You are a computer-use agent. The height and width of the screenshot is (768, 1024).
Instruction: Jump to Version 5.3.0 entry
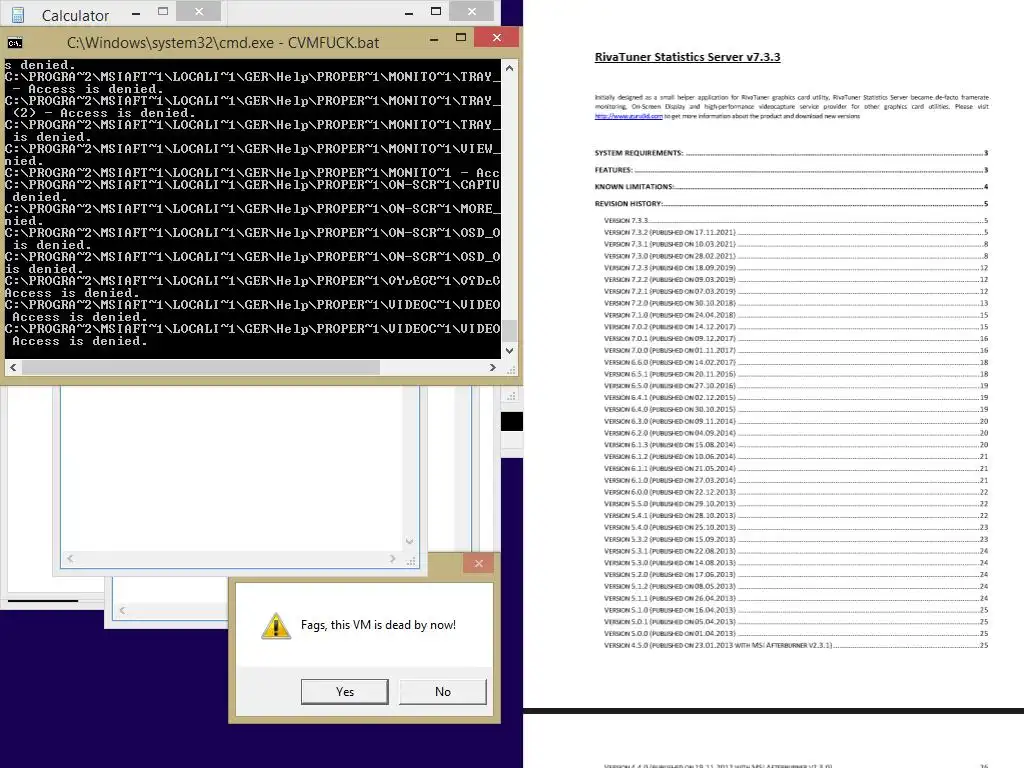795,563
